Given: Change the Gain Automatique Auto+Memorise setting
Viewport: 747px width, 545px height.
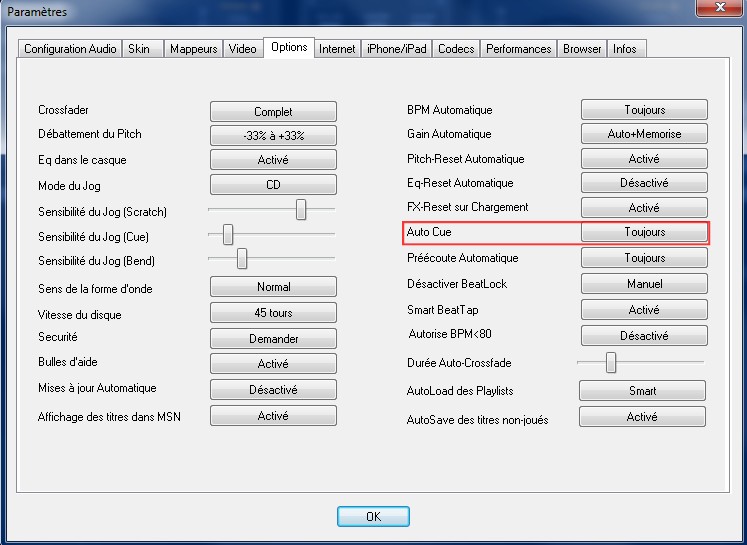Looking at the screenshot, I should (x=644, y=134).
